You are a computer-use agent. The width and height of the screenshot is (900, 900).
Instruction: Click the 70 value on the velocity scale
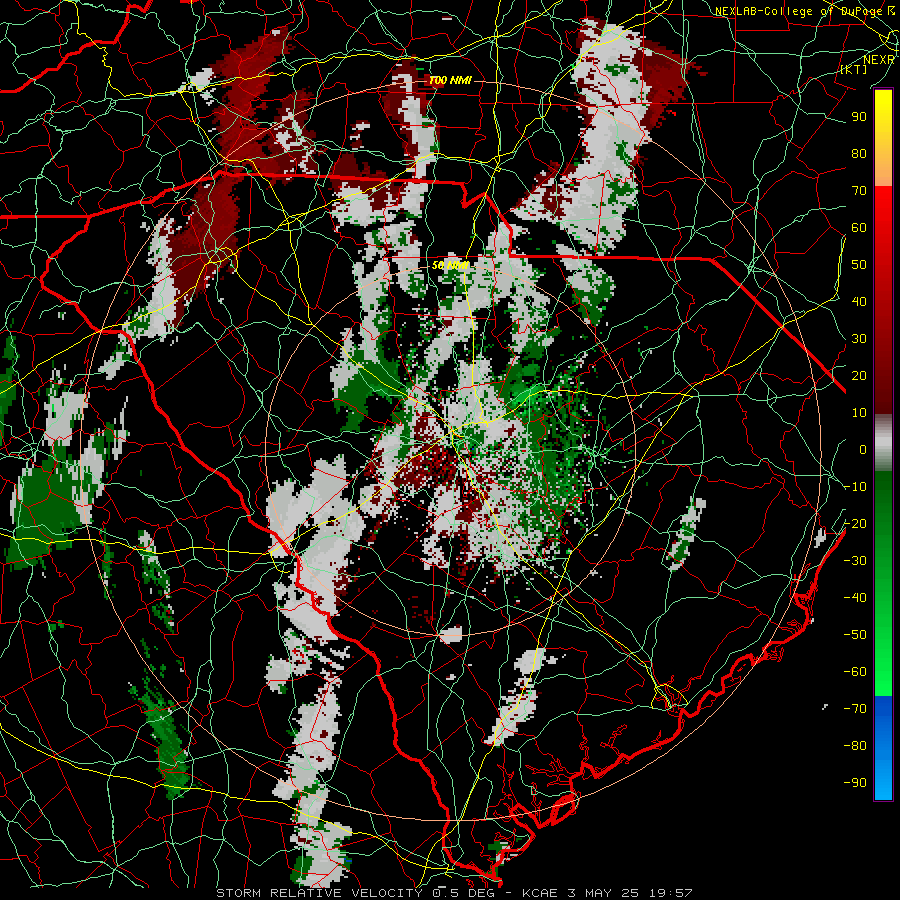[x=859, y=191]
